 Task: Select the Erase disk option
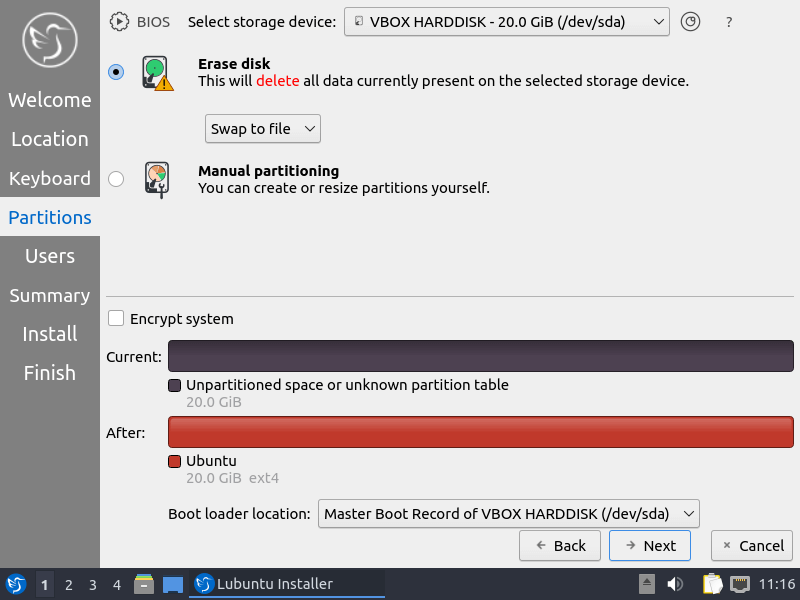[115, 72]
